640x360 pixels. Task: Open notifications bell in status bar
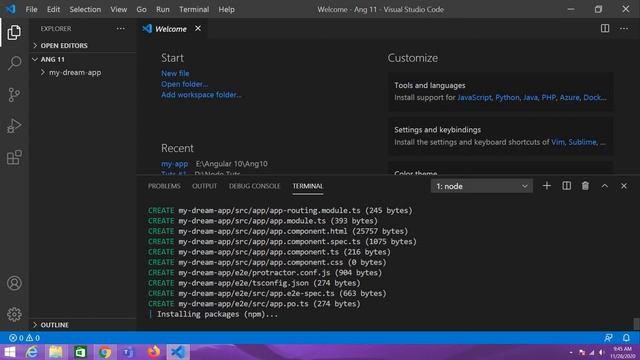(x=626, y=338)
